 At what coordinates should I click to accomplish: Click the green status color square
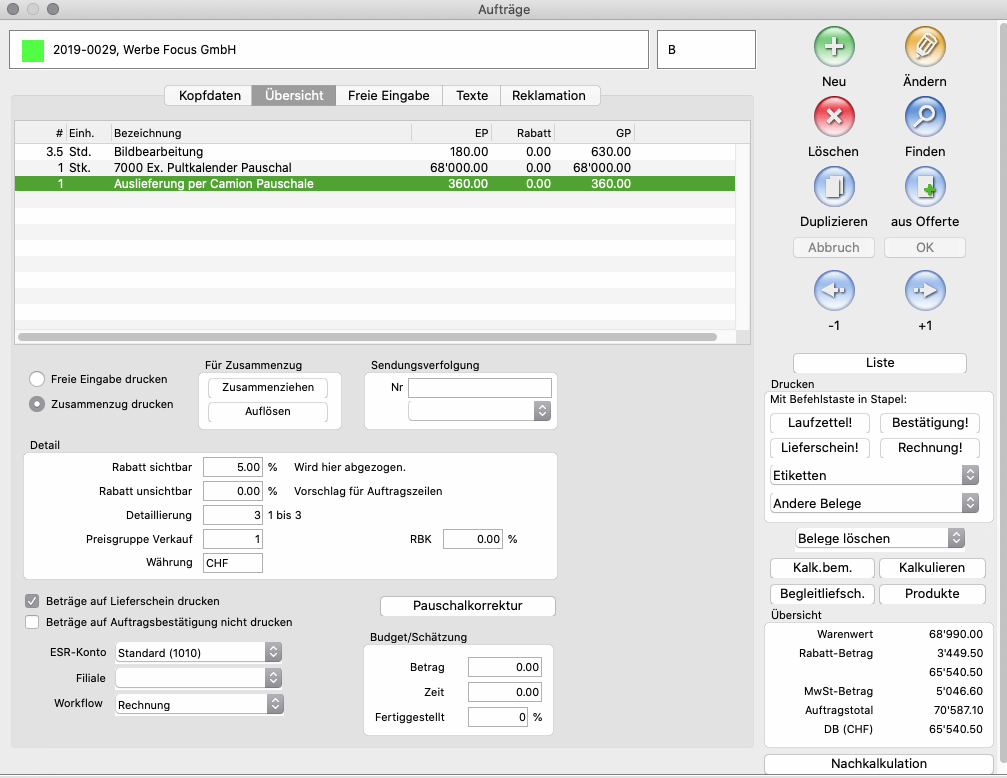(x=34, y=49)
